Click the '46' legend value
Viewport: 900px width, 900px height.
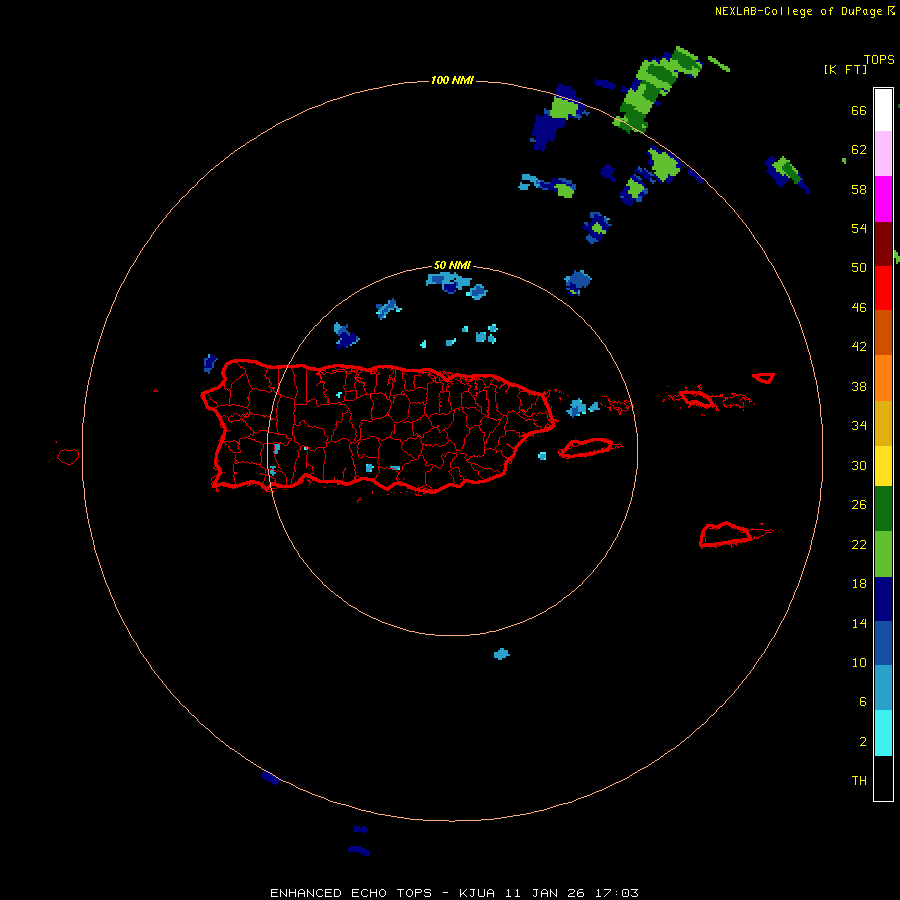click(x=859, y=307)
